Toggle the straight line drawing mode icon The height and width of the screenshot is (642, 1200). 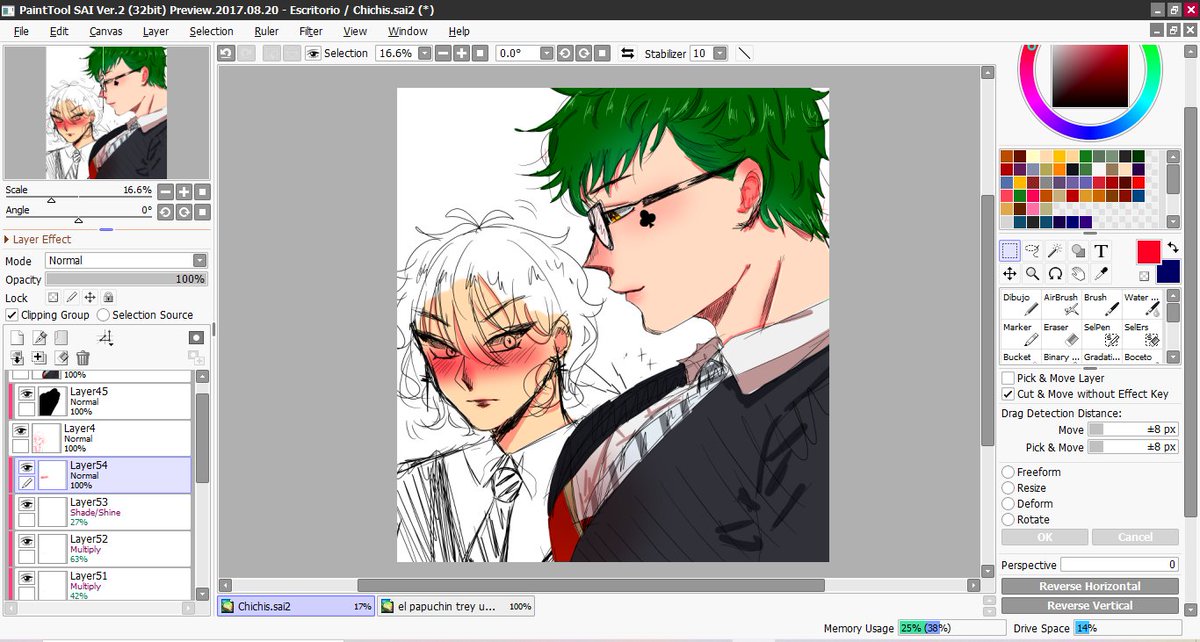pyautogui.click(x=745, y=53)
